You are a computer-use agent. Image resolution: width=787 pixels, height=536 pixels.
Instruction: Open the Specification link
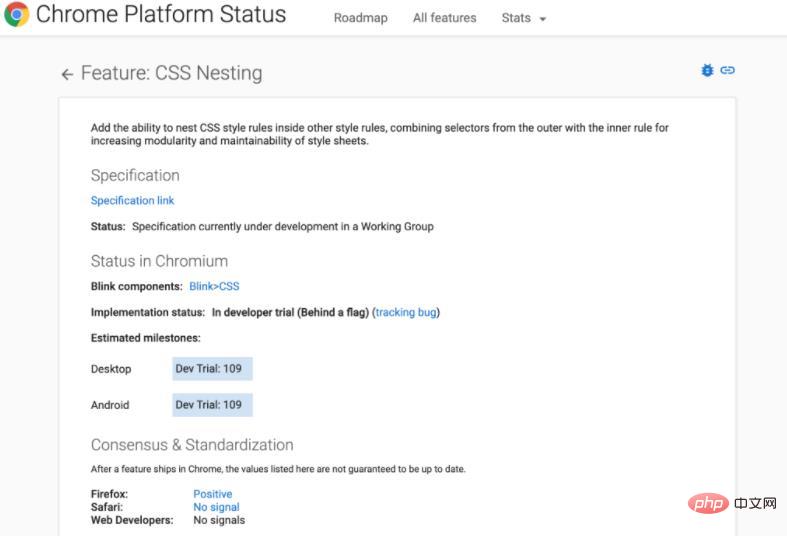tap(132, 201)
